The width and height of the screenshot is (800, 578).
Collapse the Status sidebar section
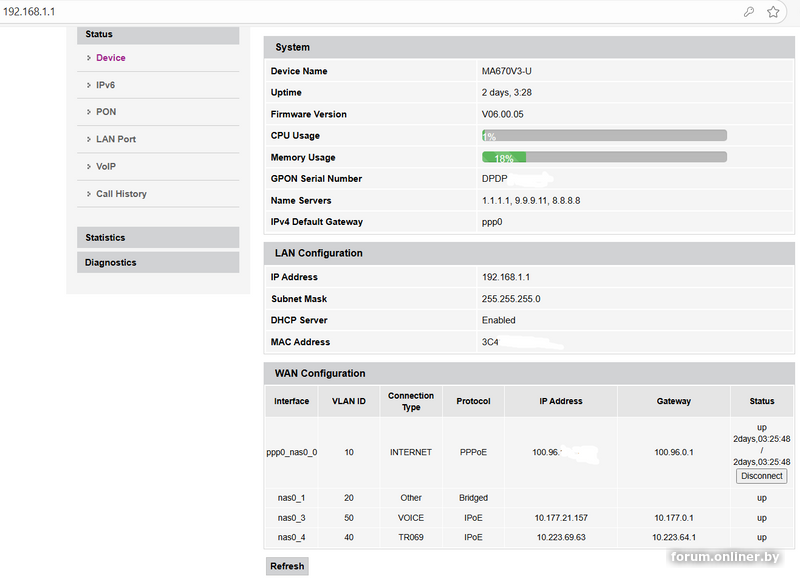(x=158, y=35)
